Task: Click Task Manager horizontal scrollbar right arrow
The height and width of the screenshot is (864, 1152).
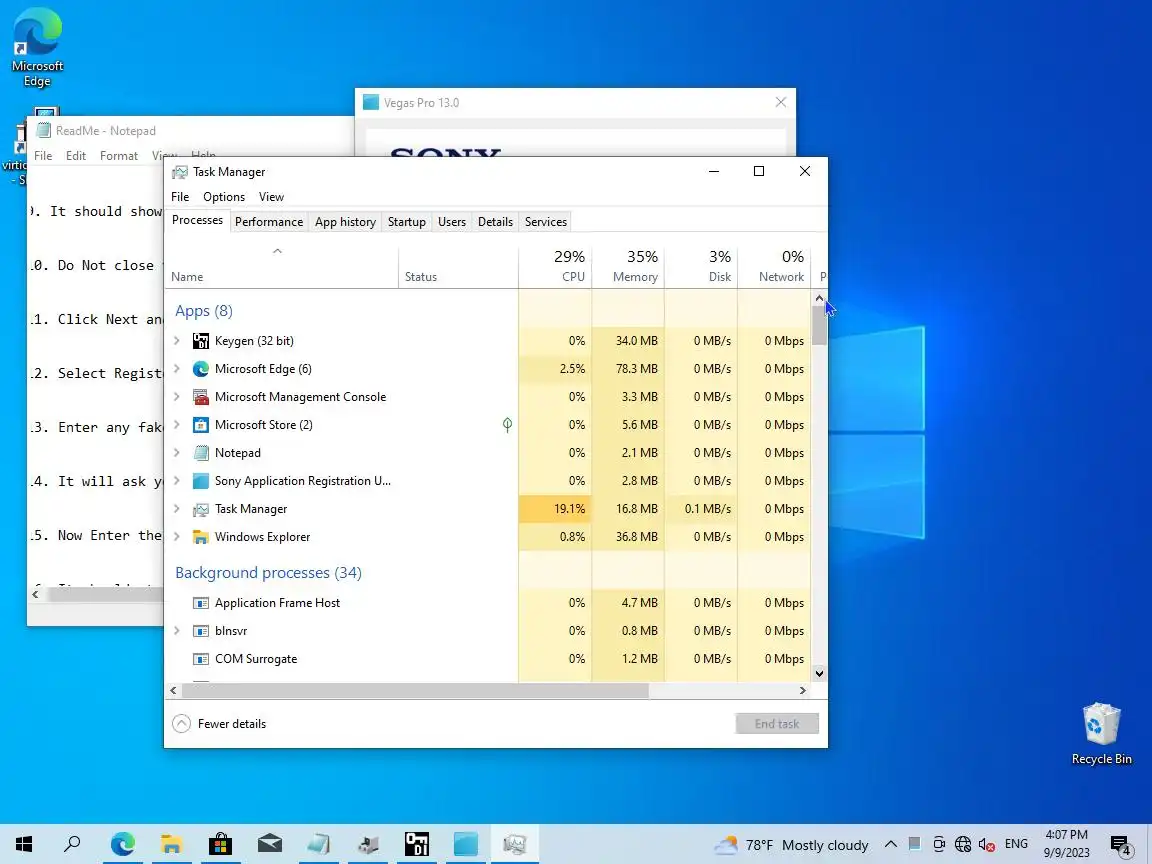Action: pyautogui.click(x=802, y=691)
